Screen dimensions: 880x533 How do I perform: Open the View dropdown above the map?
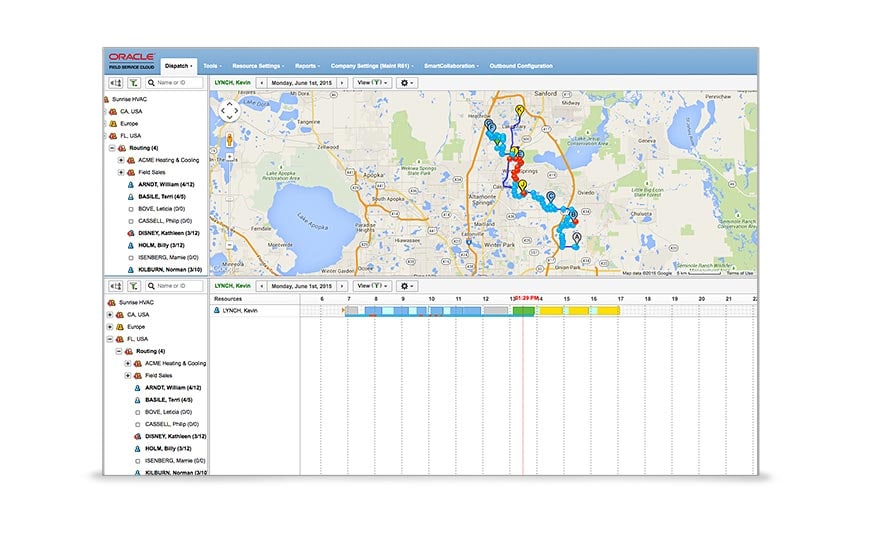pyautogui.click(x=371, y=83)
